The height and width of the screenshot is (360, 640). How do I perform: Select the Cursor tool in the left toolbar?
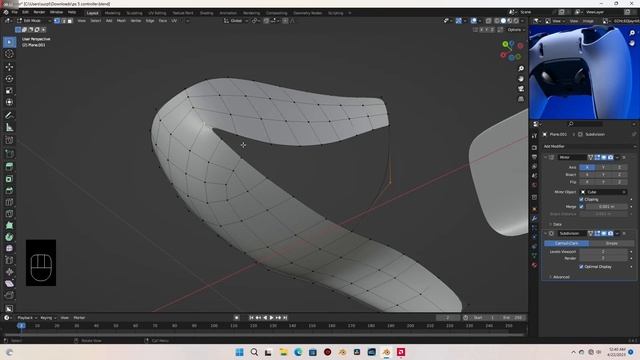[x=9, y=54]
